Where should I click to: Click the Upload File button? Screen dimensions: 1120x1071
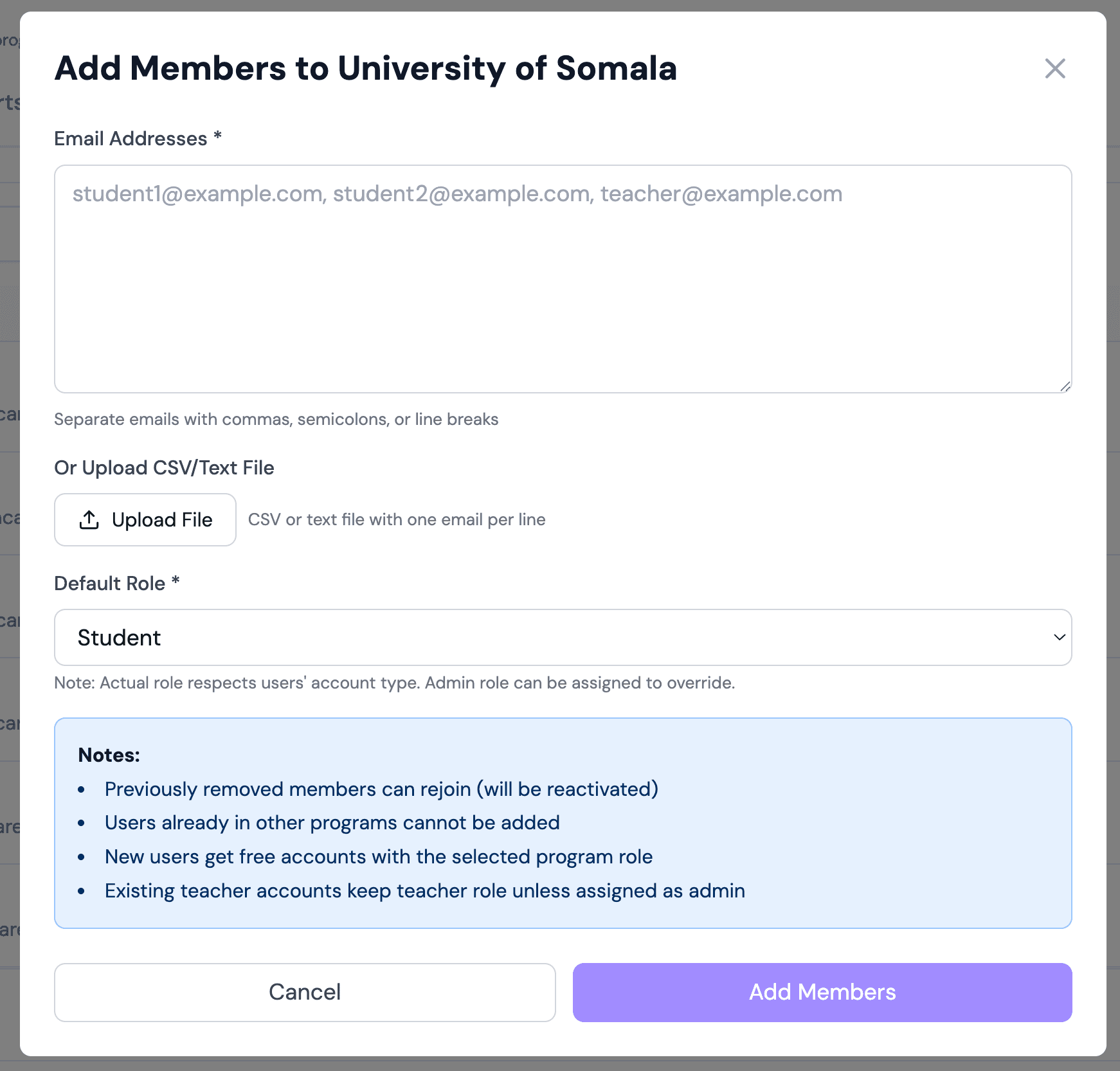click(x=145, y=519)
